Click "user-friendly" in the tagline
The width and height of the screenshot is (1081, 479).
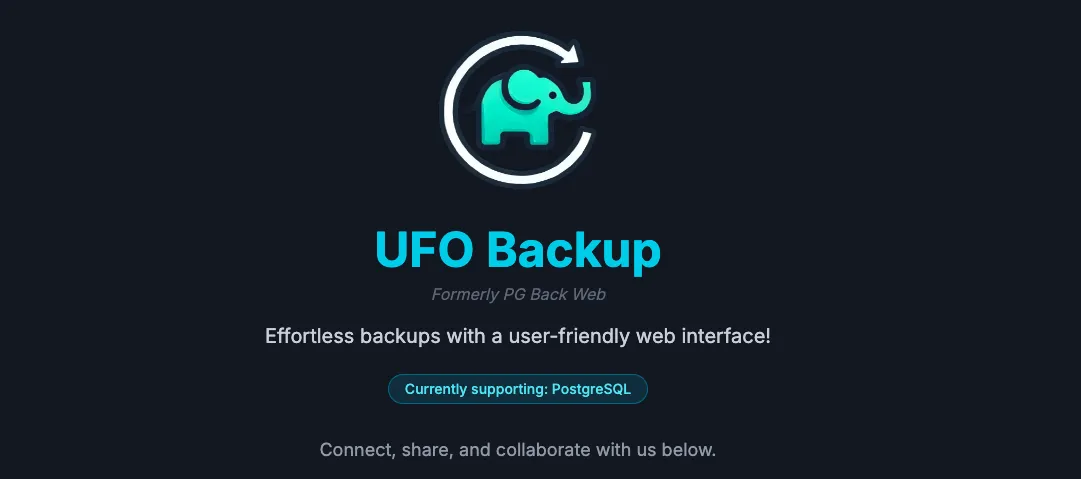pos(562,337)
